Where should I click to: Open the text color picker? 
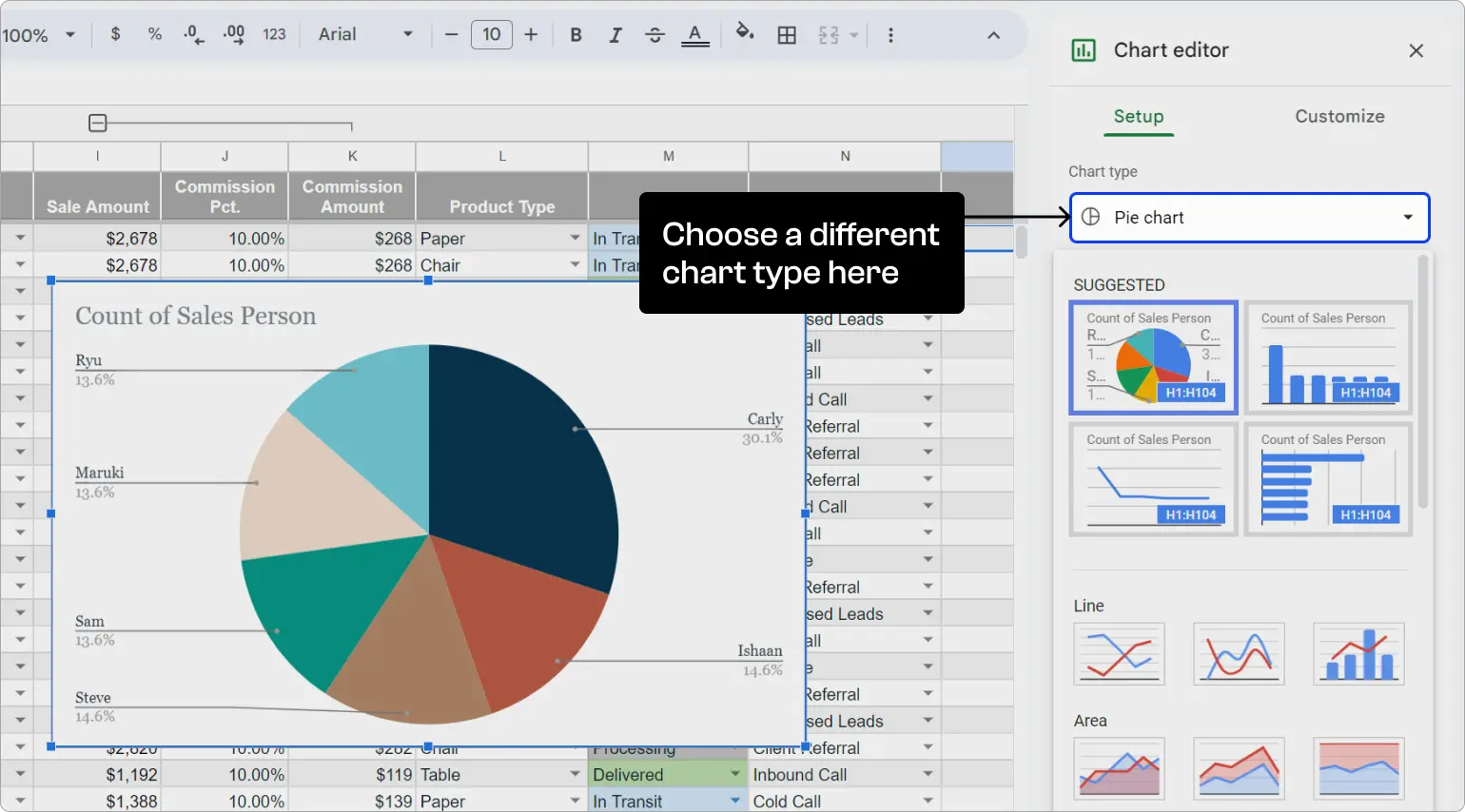click(695, 35)
